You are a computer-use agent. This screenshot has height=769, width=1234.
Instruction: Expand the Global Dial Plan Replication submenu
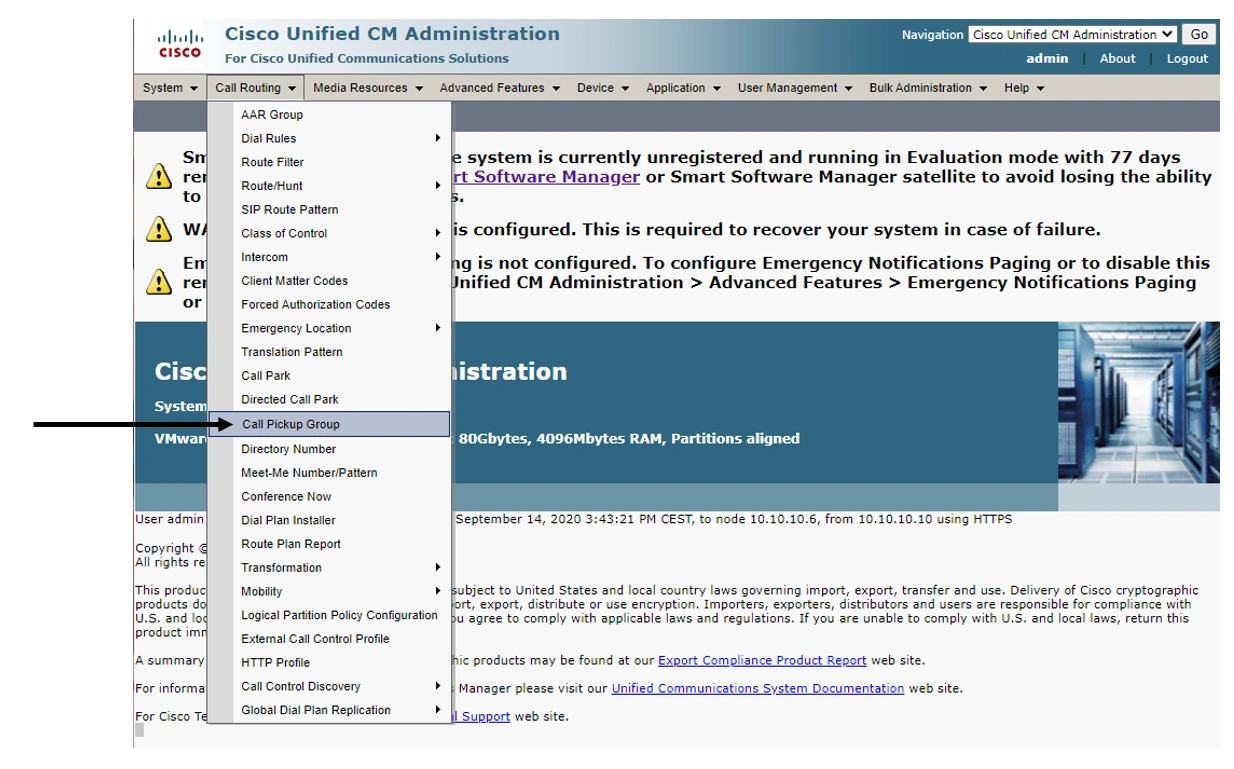[x=329, y=710]
